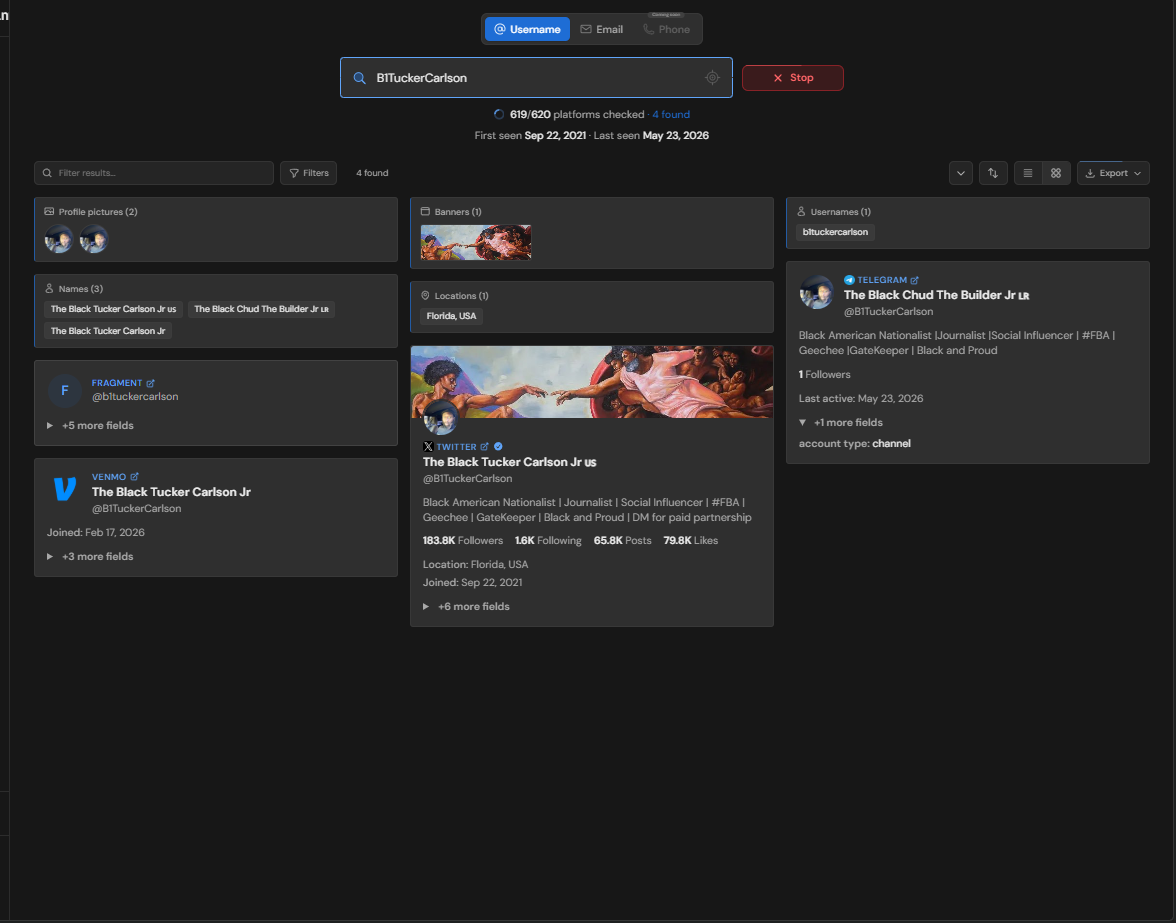Open the Twitter external link icon
The image size is (1176, 923).
484,447
